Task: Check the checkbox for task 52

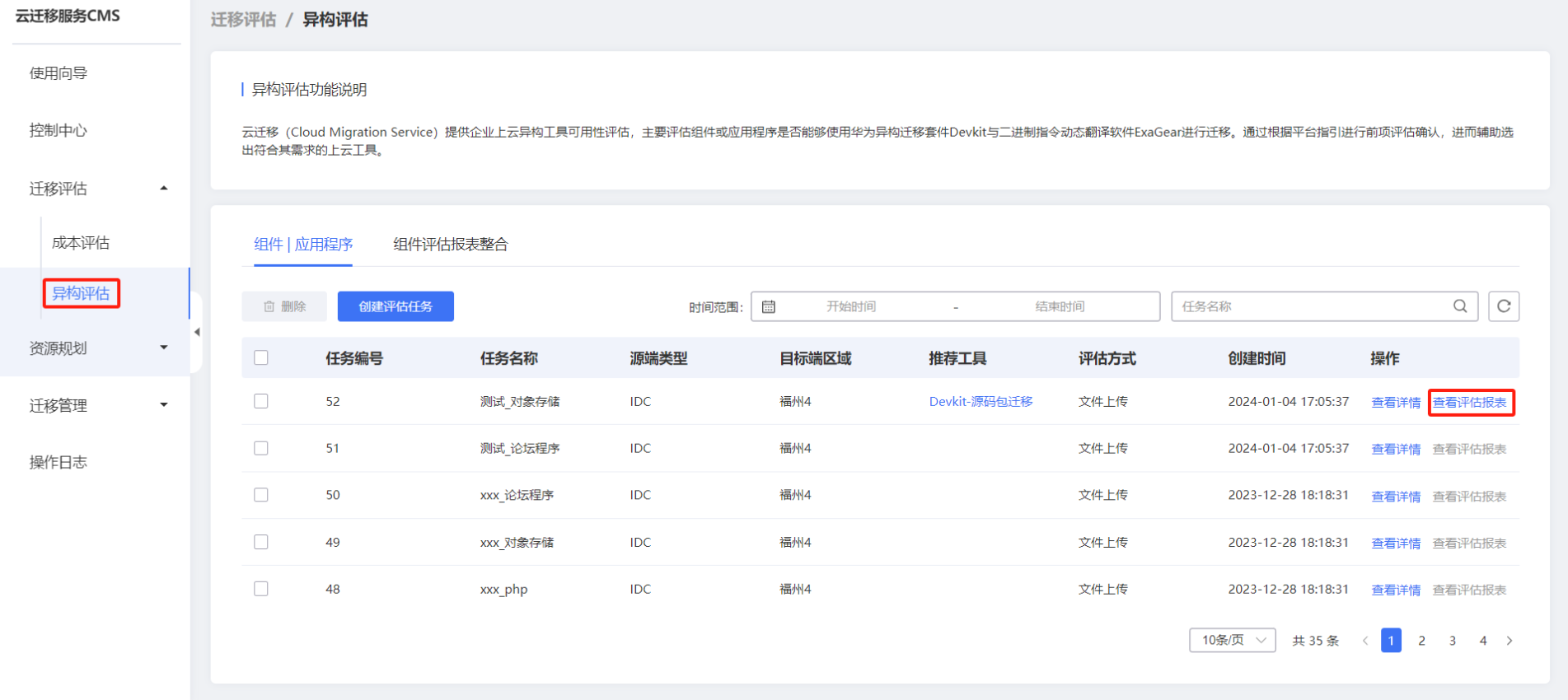Action: coord(261,401)
